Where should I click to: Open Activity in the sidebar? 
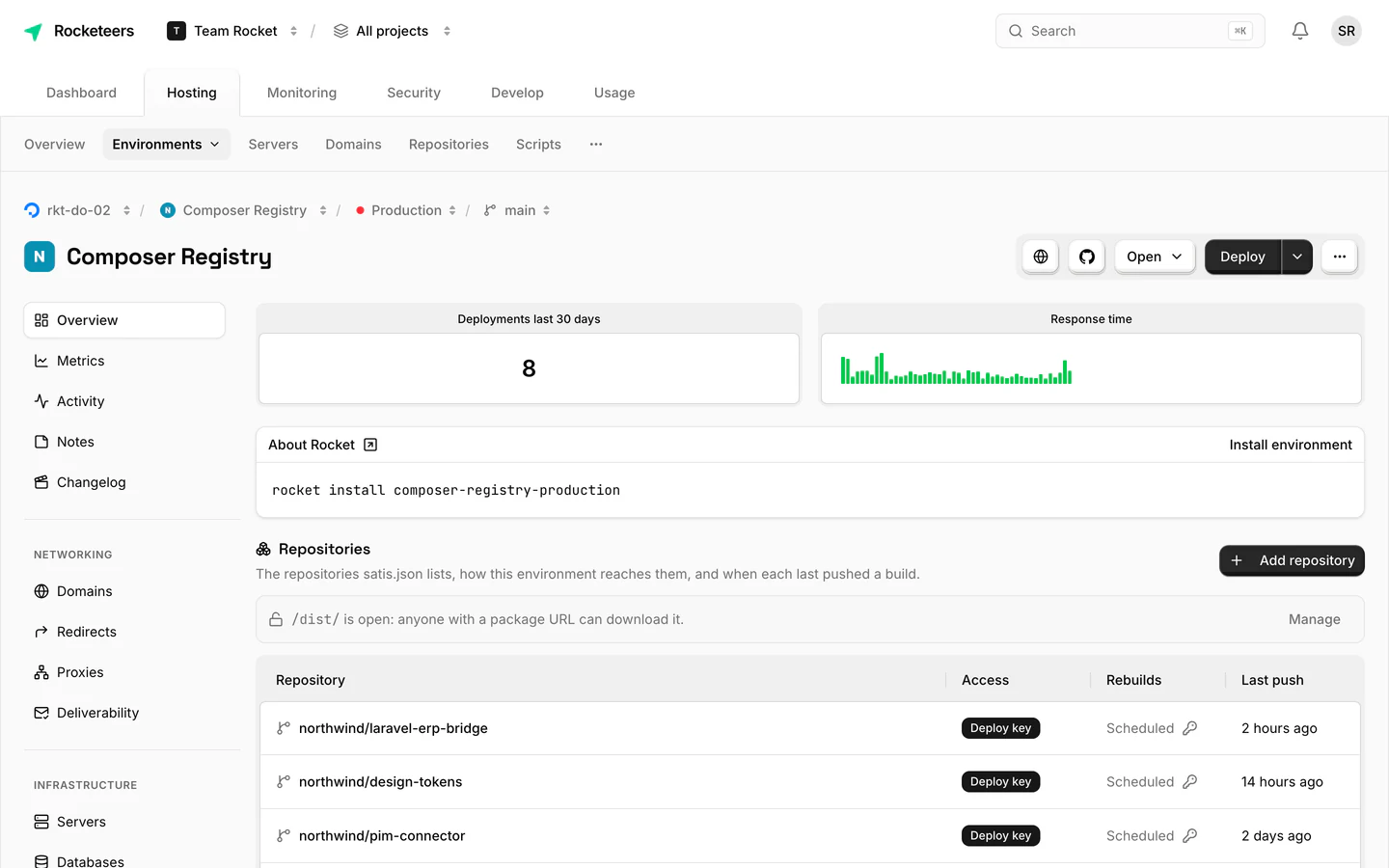124,401
